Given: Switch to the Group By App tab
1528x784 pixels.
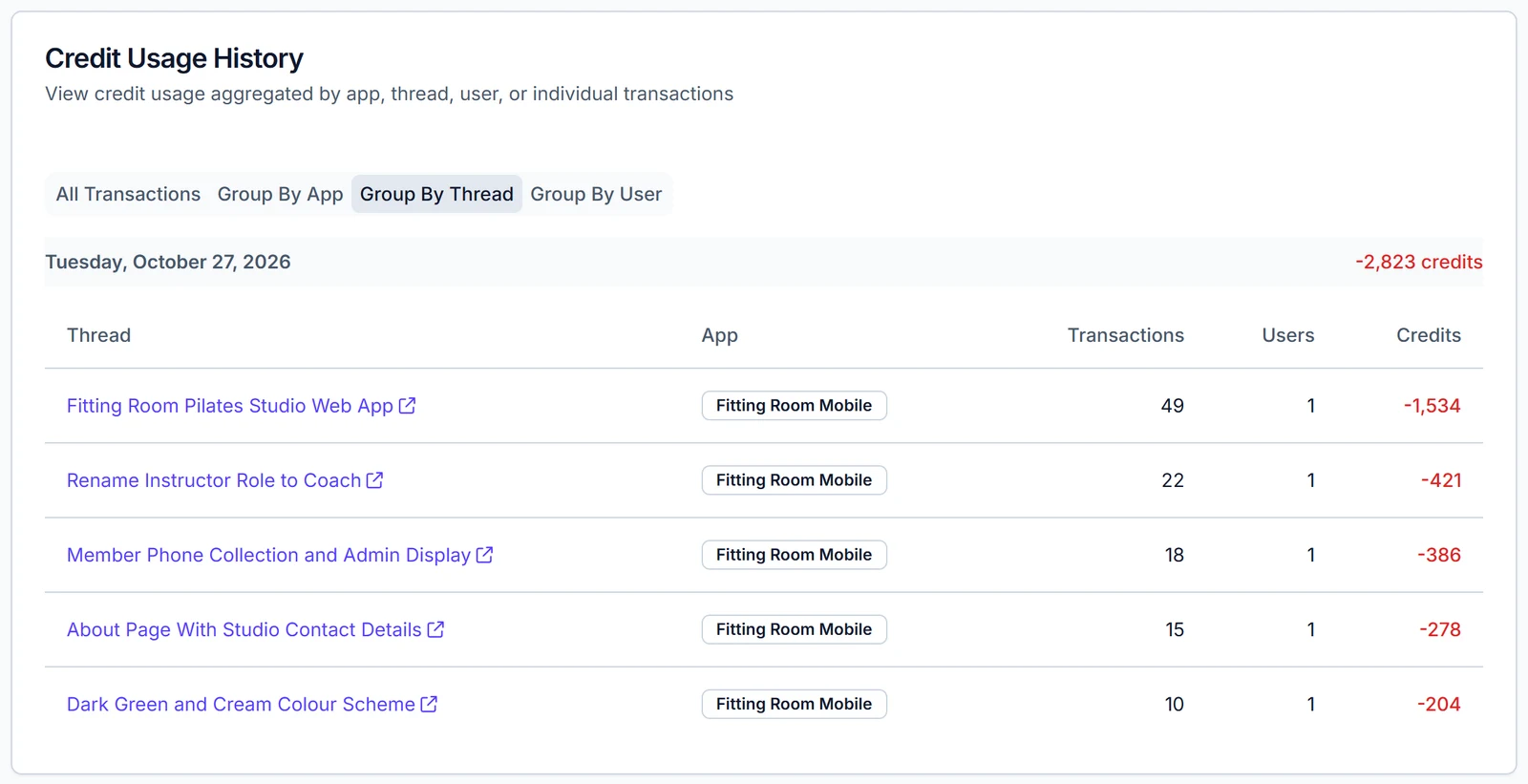Looking at the screenshot, I should [x=280, y=194].
